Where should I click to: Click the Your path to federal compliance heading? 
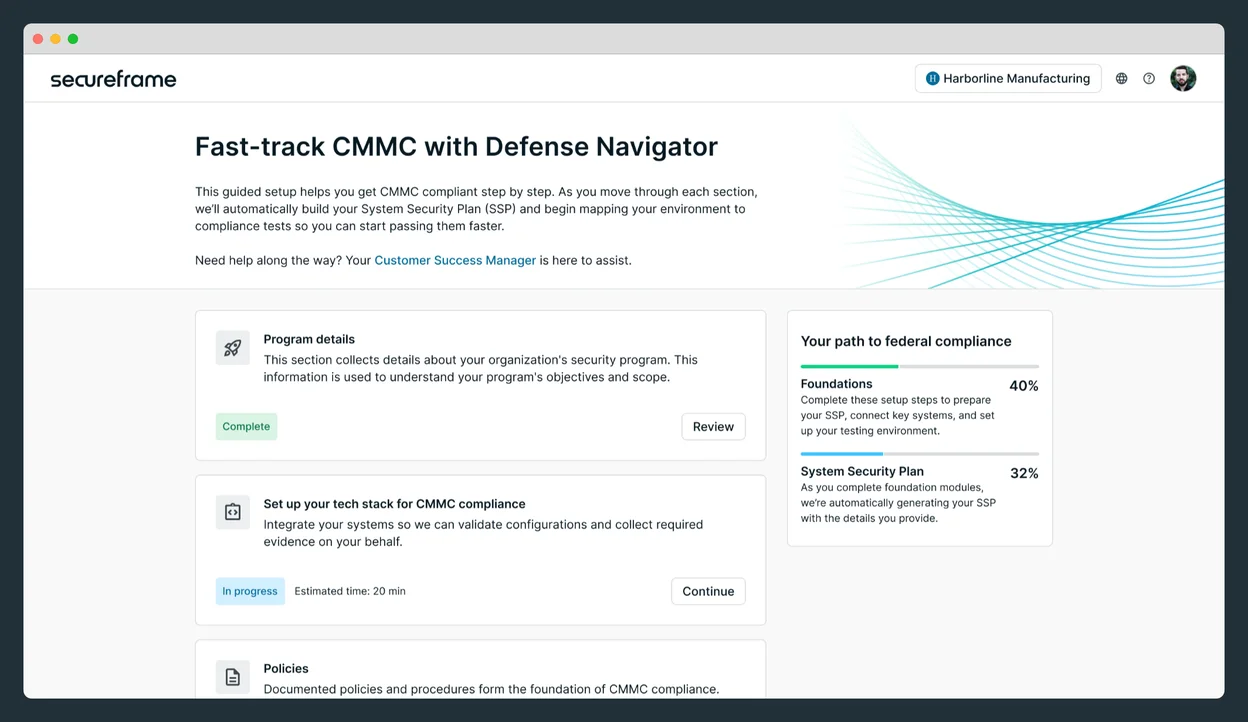tap(906, 341)
